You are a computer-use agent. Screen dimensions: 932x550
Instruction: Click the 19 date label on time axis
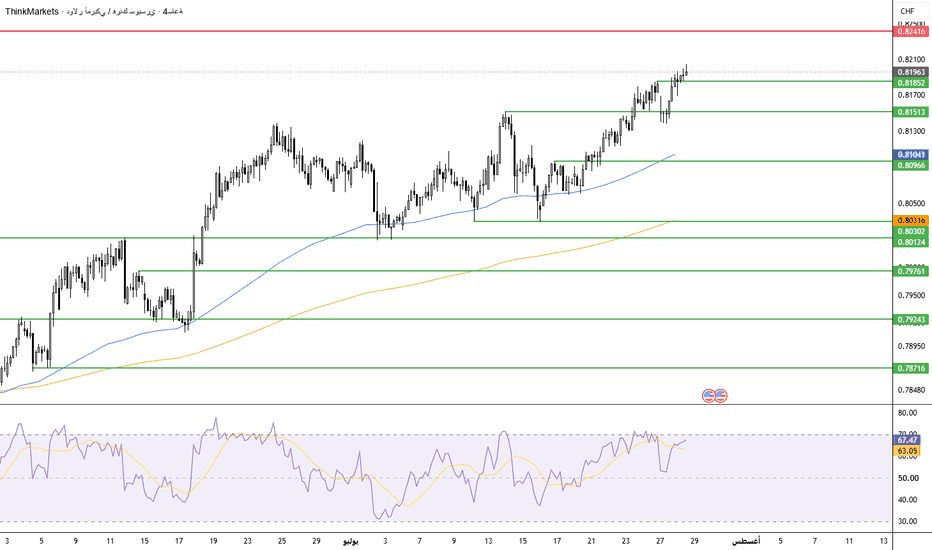(213, 541)
